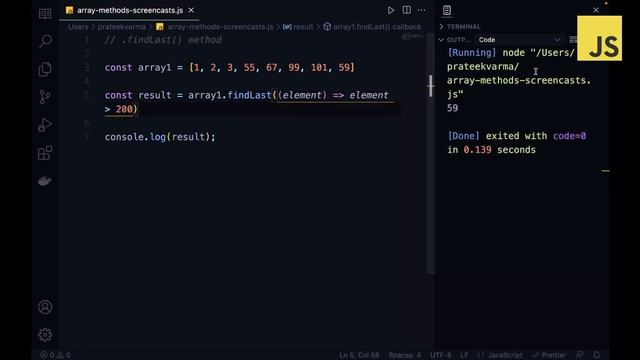Click the .findLast() method comment line

pyautogui.click(x=163, y=40)
